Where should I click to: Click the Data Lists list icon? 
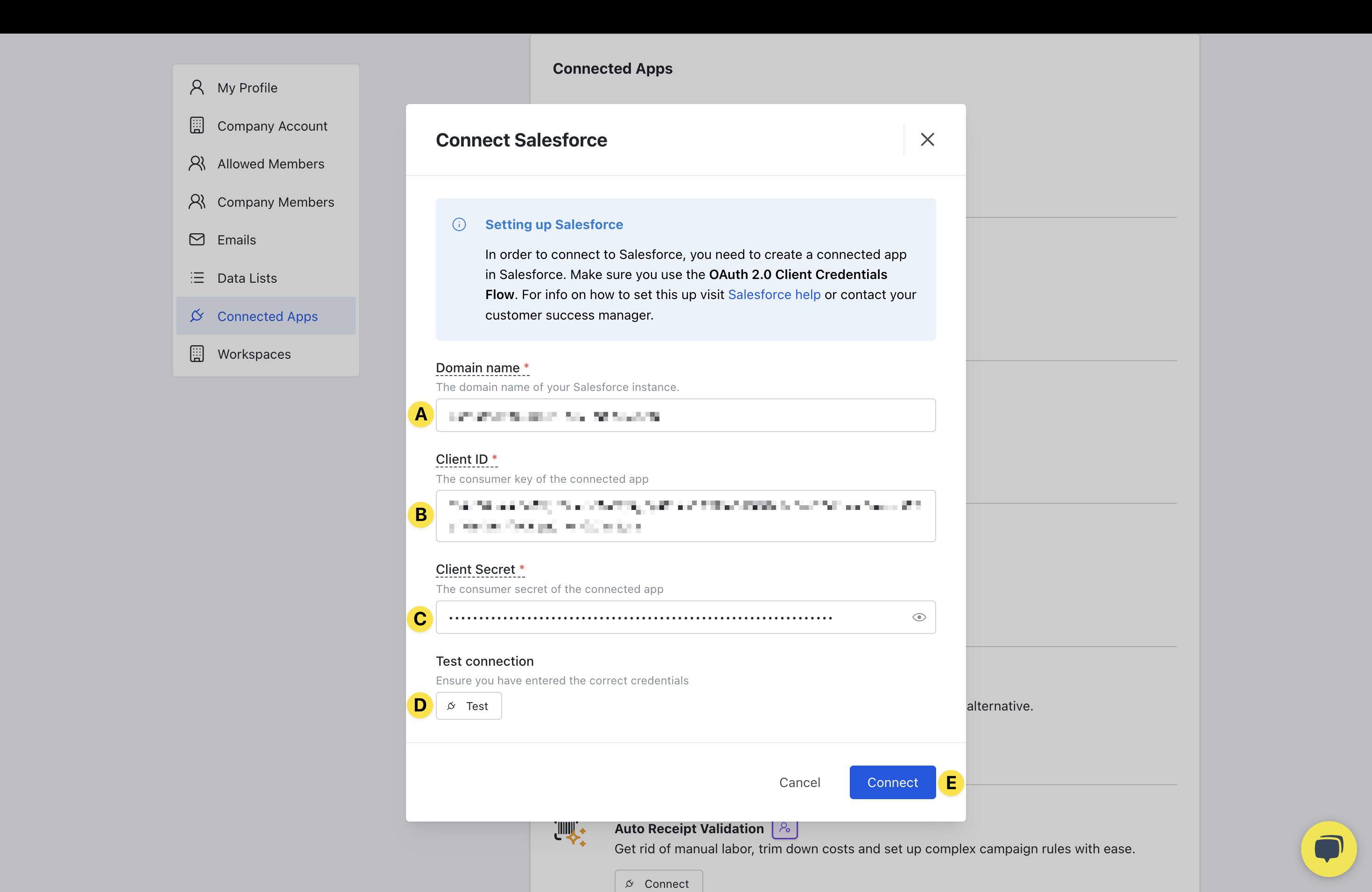(x=196, y=278)
